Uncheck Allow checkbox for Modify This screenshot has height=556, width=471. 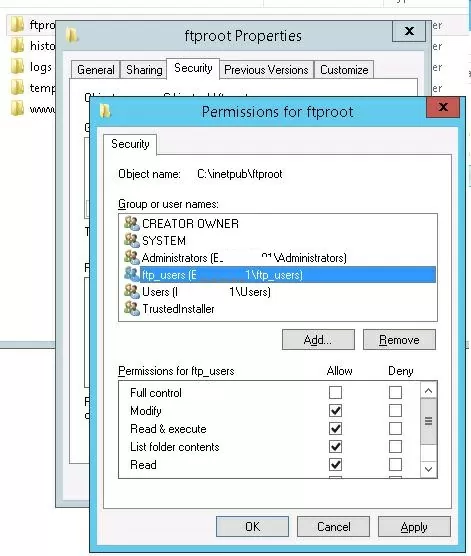335,411
